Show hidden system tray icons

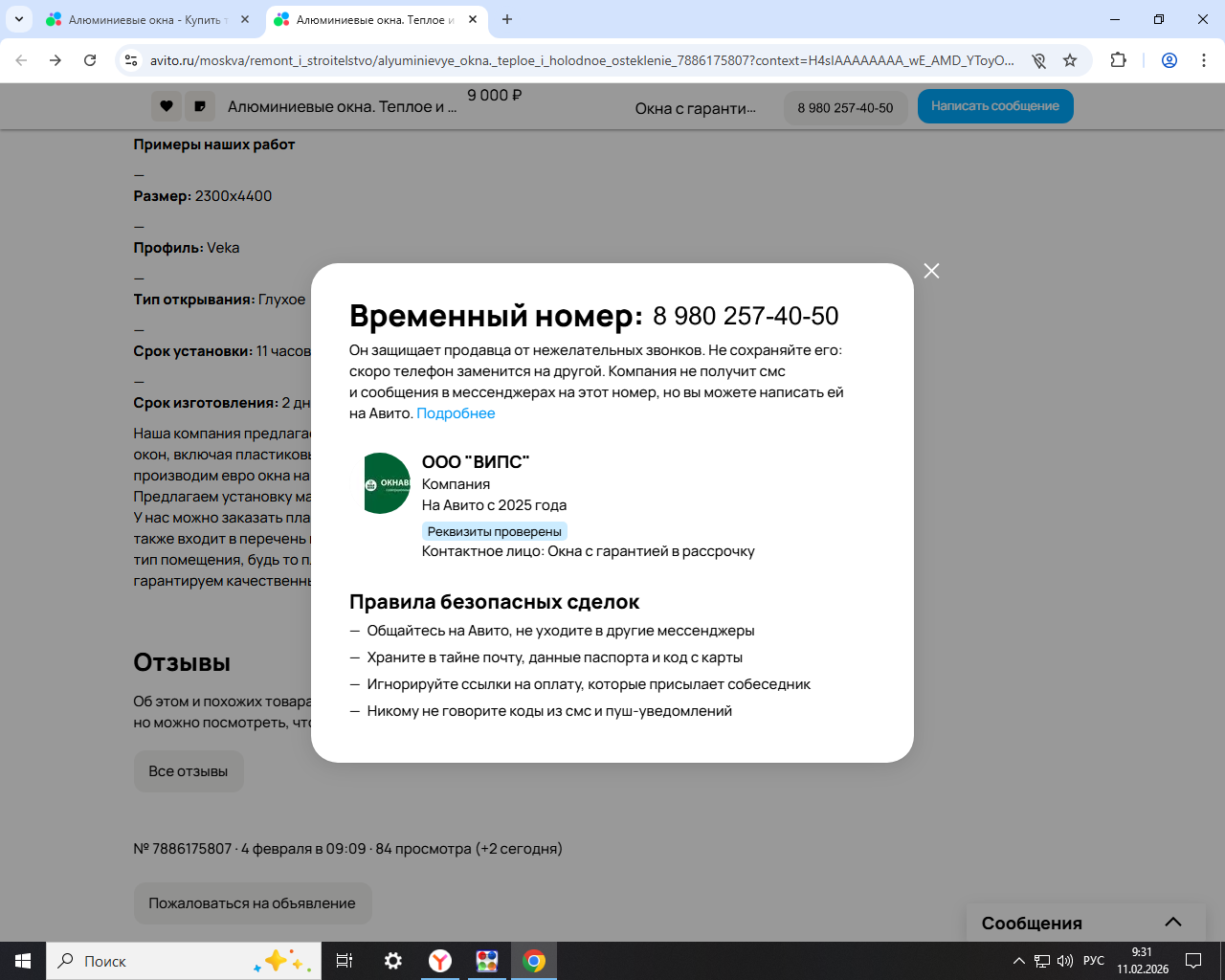1019,961
